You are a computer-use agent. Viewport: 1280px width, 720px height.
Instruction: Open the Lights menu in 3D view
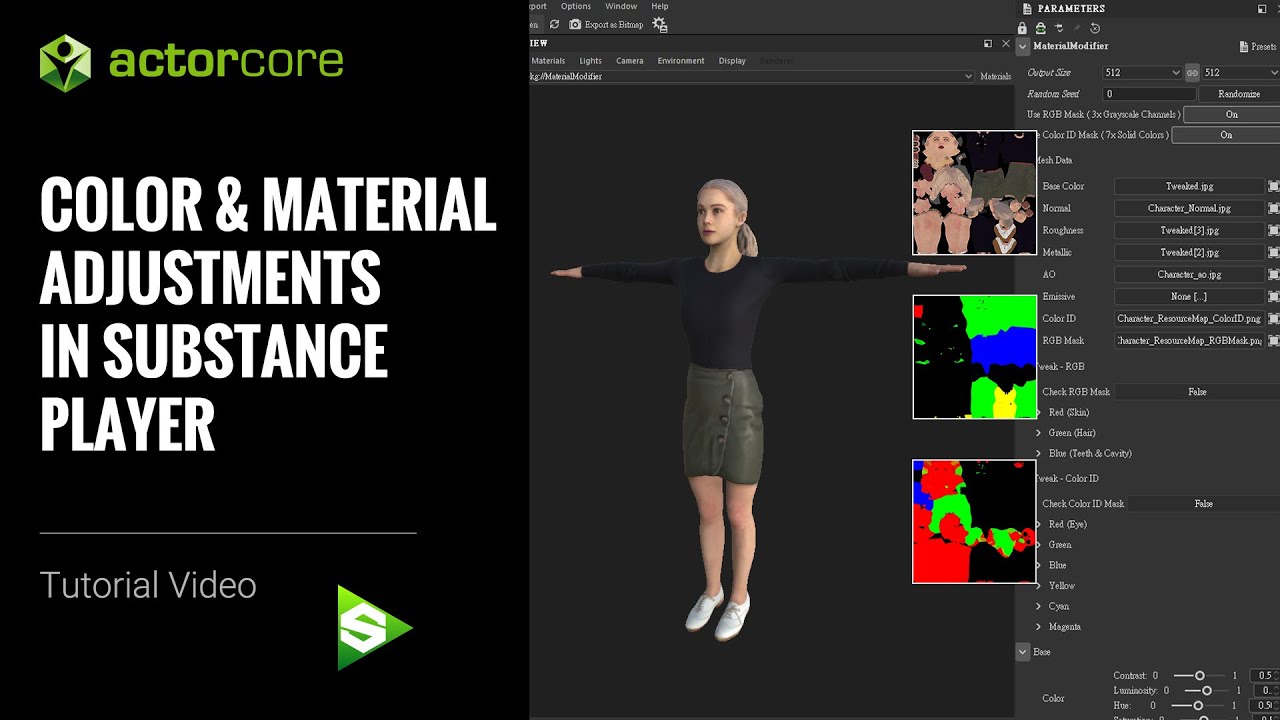[x=590, y=61]
